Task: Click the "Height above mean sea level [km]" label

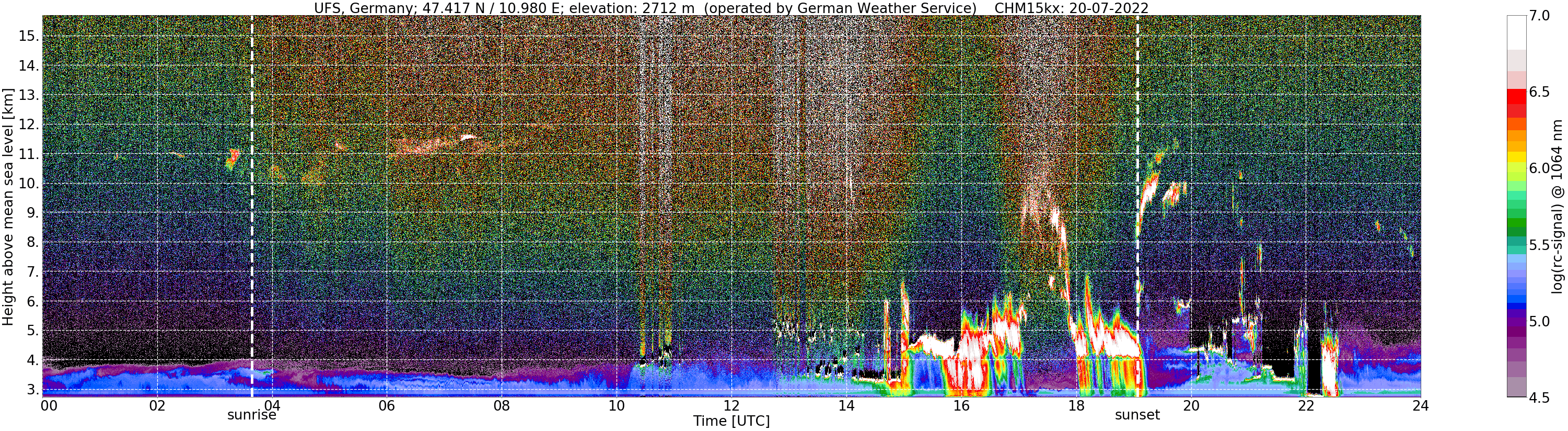Action: tap(8, 206)
